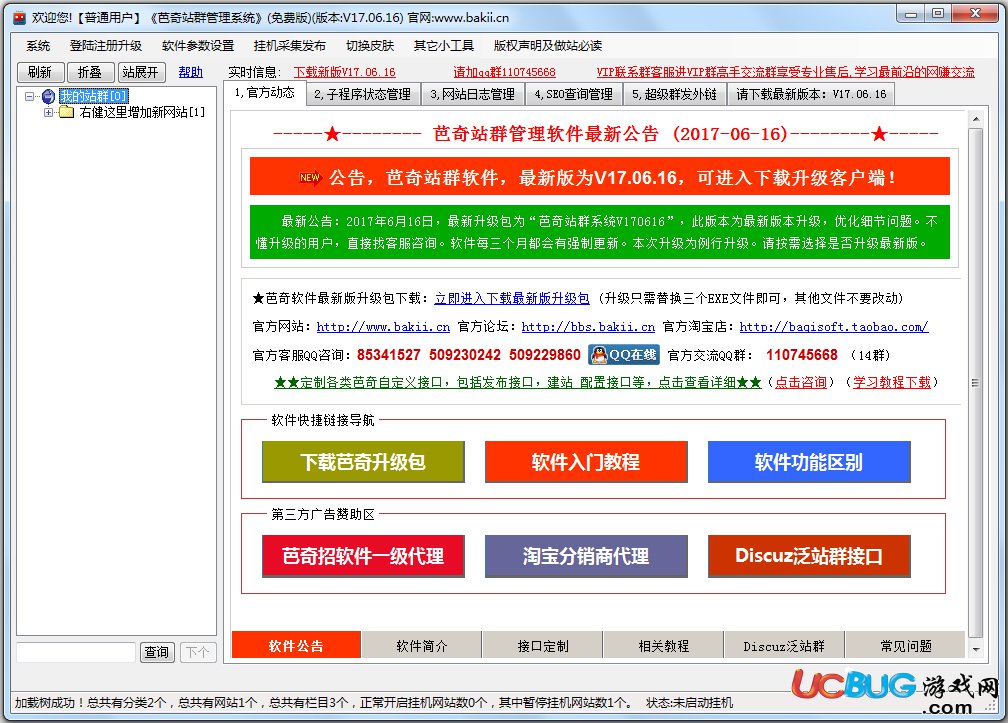Click the QQ group number 110745668
1008x723 pixels.
tap(802, 355)
